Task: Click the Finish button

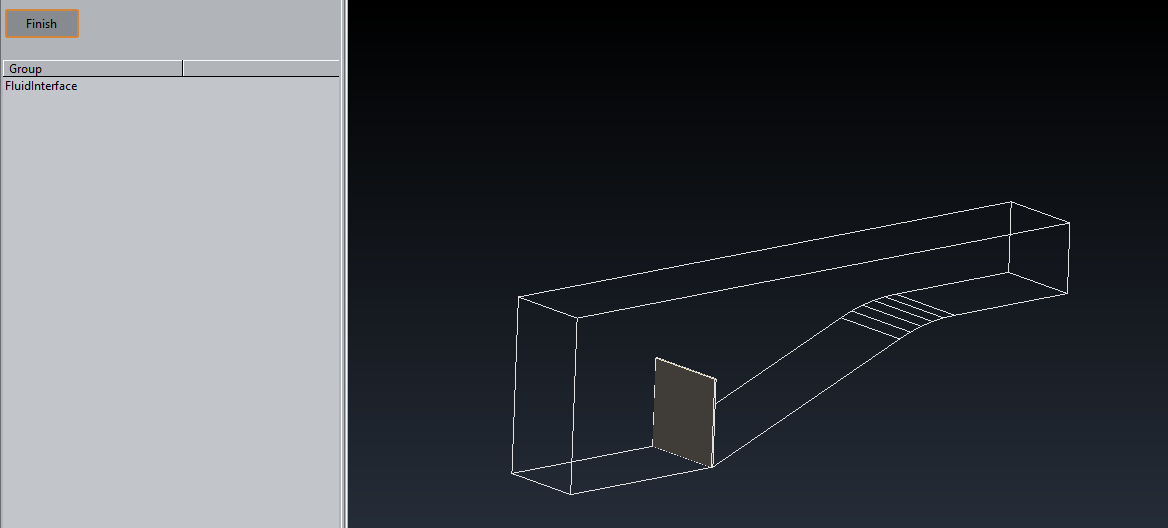Action: point(42,24)
